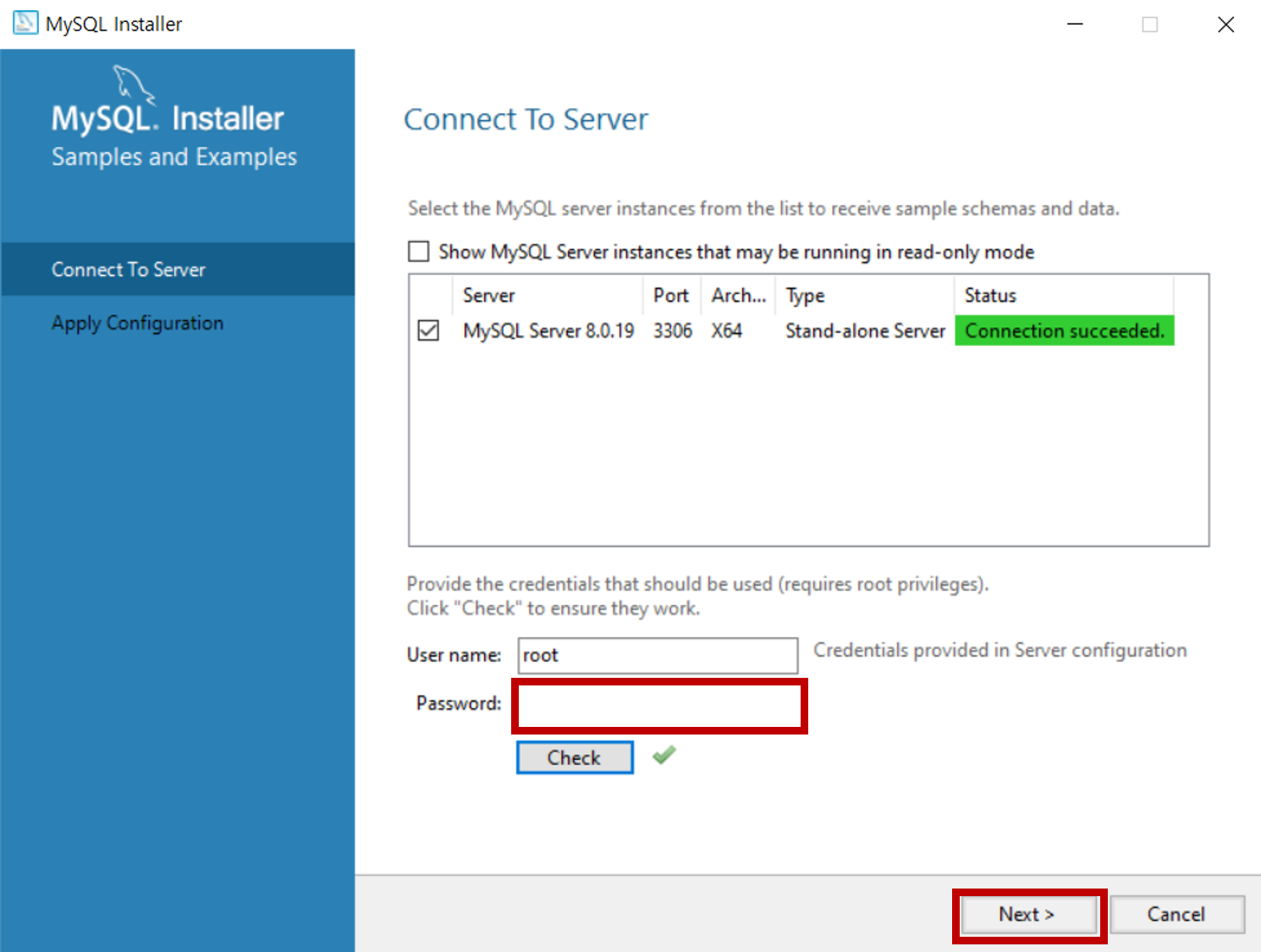
Task: Close the MySQL Installer window
Action: click(x=1225, y=25)
